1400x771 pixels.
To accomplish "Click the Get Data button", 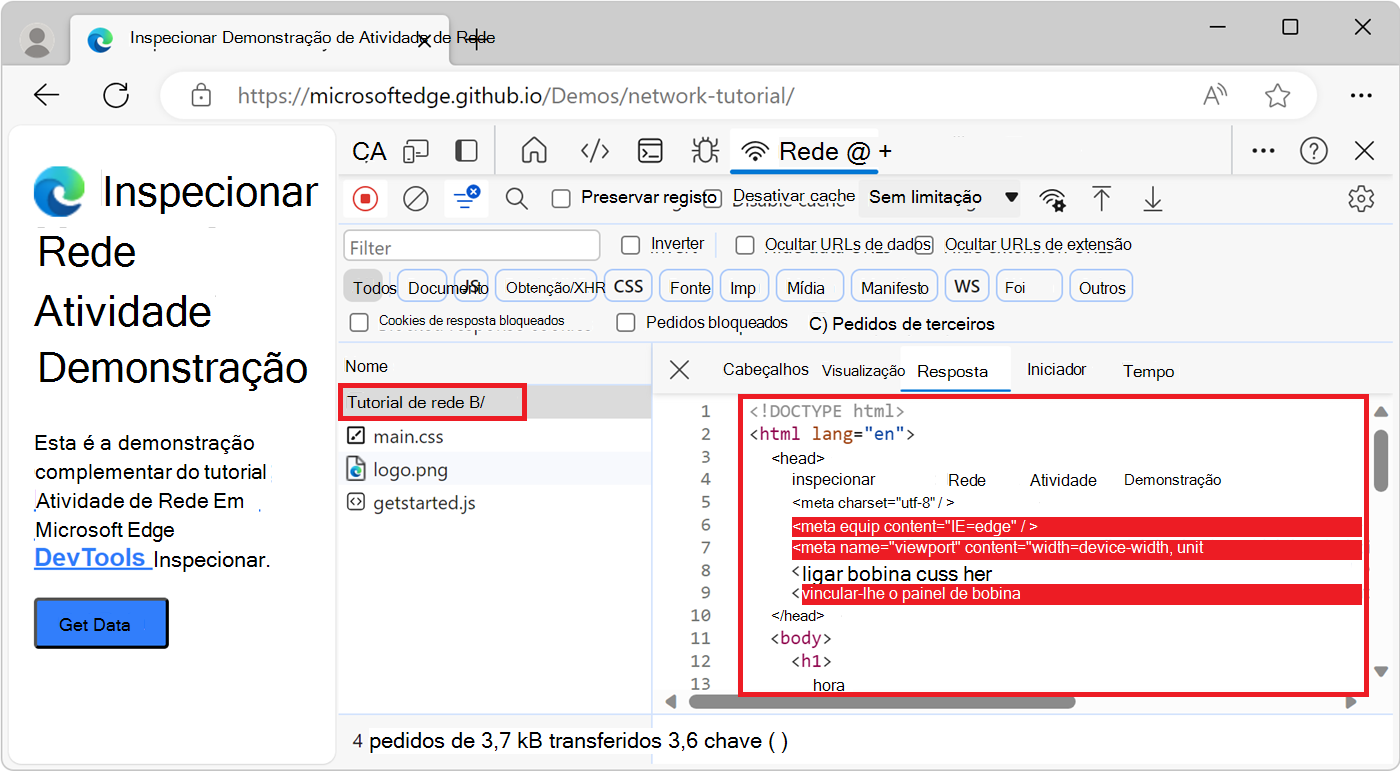I will coord(101,624).
